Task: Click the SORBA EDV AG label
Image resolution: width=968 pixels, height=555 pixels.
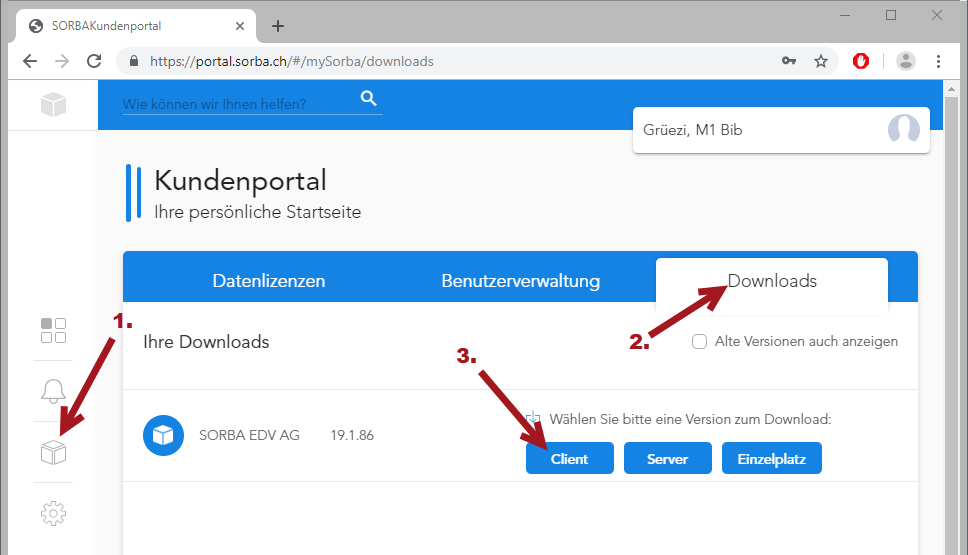Action: coord(249,435)
